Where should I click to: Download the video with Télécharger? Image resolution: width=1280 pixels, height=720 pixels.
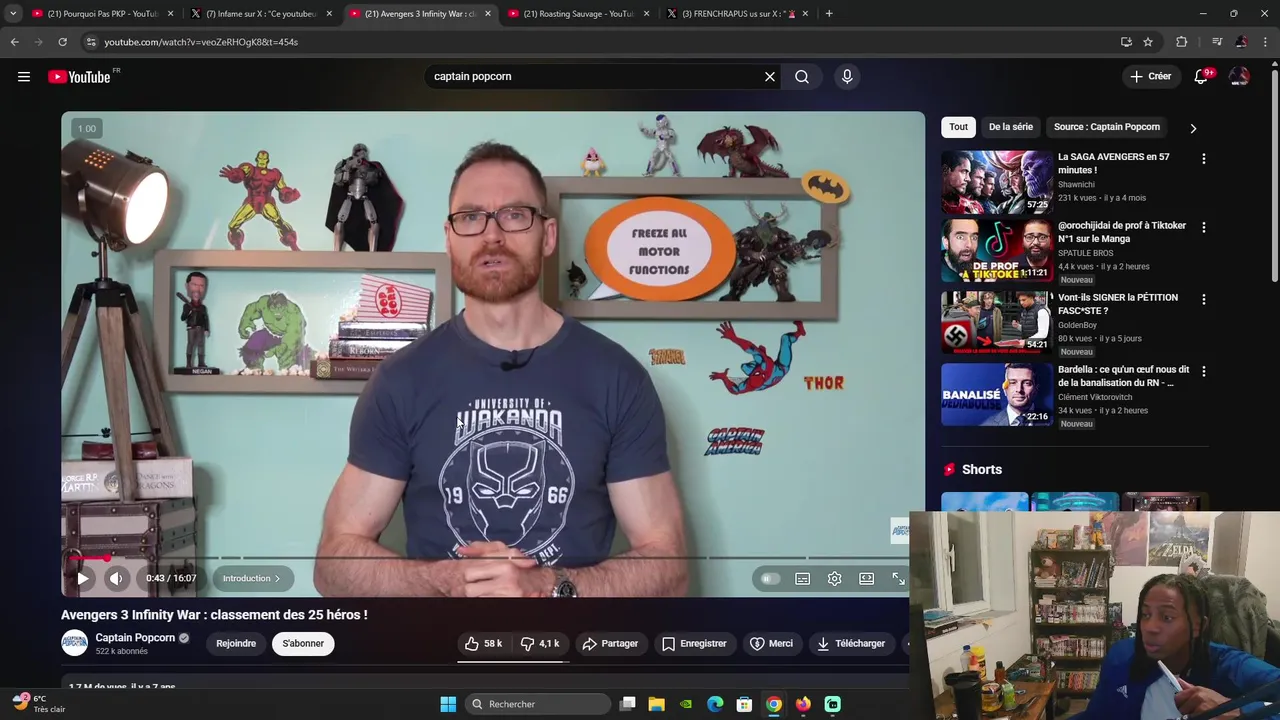click(x=851, y=643)
